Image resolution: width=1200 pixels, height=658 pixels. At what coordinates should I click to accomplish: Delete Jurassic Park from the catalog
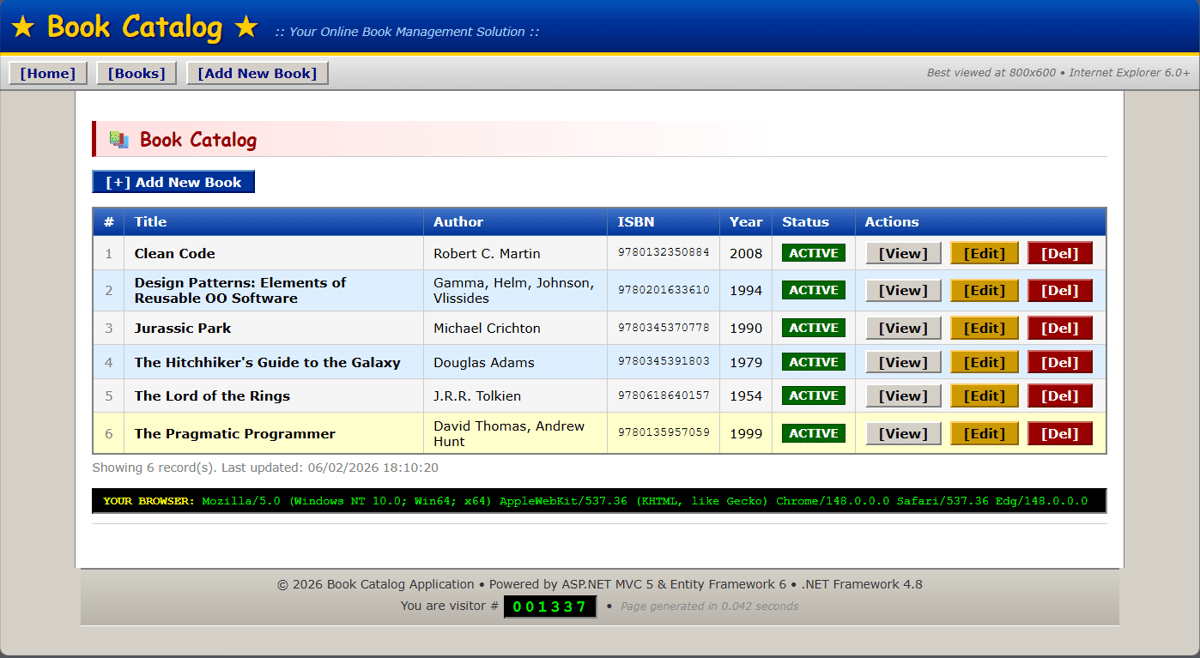pos(1060,328)
